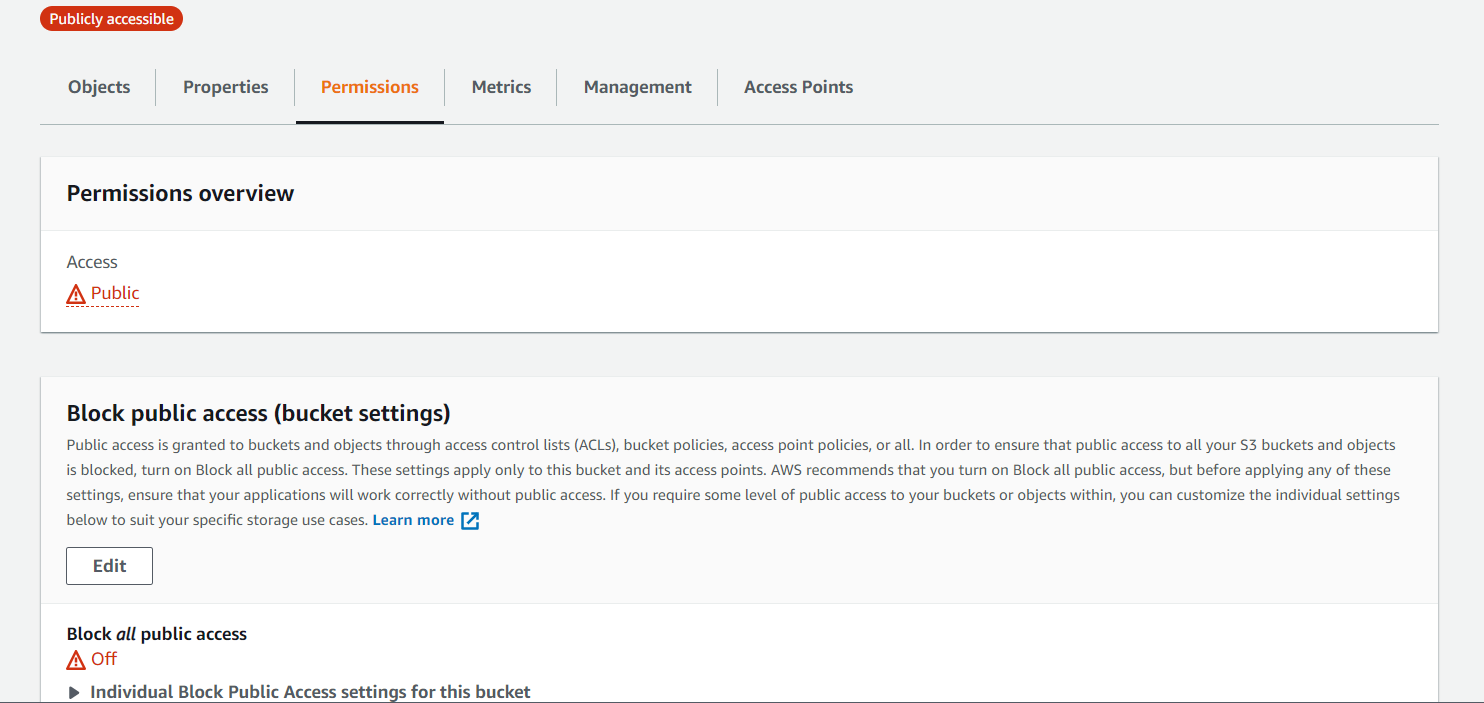
Task: Open the Properties tab
Action: point(225,87)
